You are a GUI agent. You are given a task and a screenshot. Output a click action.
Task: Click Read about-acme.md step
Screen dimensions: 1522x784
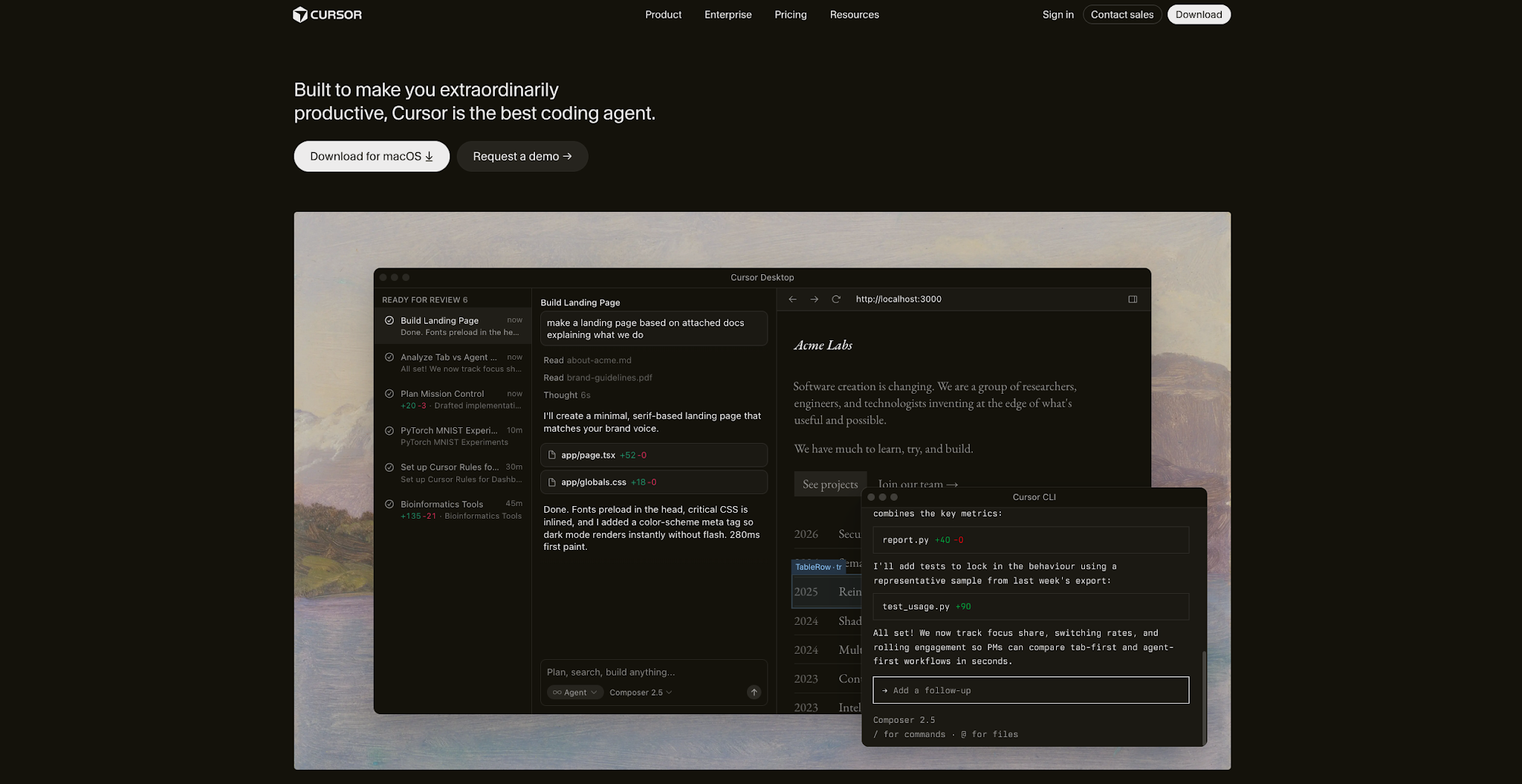tap(587, 360)
